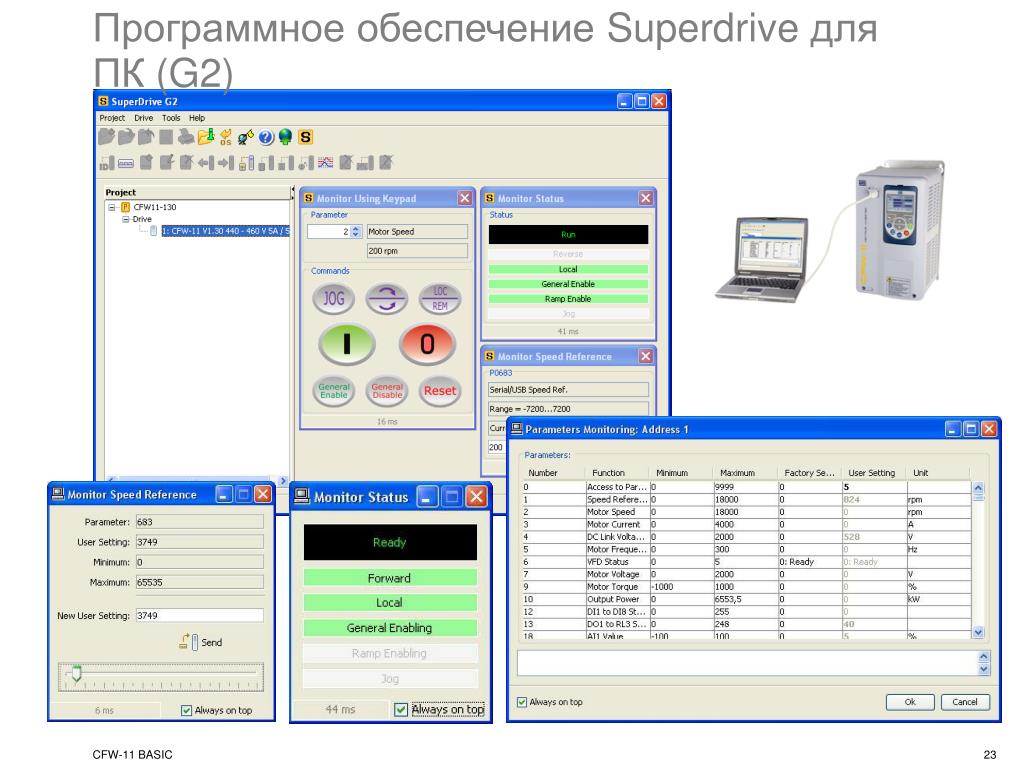This screenshot has height=768, width=1024.
Task: Click the ID identify drive icon
Action: (106, 163)
